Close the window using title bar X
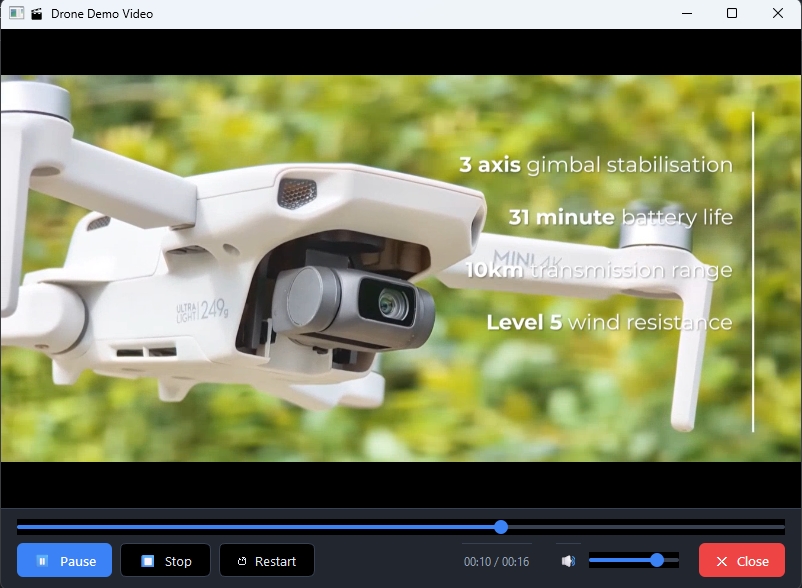The image size is (802, 588). click(x=777, y=13)
